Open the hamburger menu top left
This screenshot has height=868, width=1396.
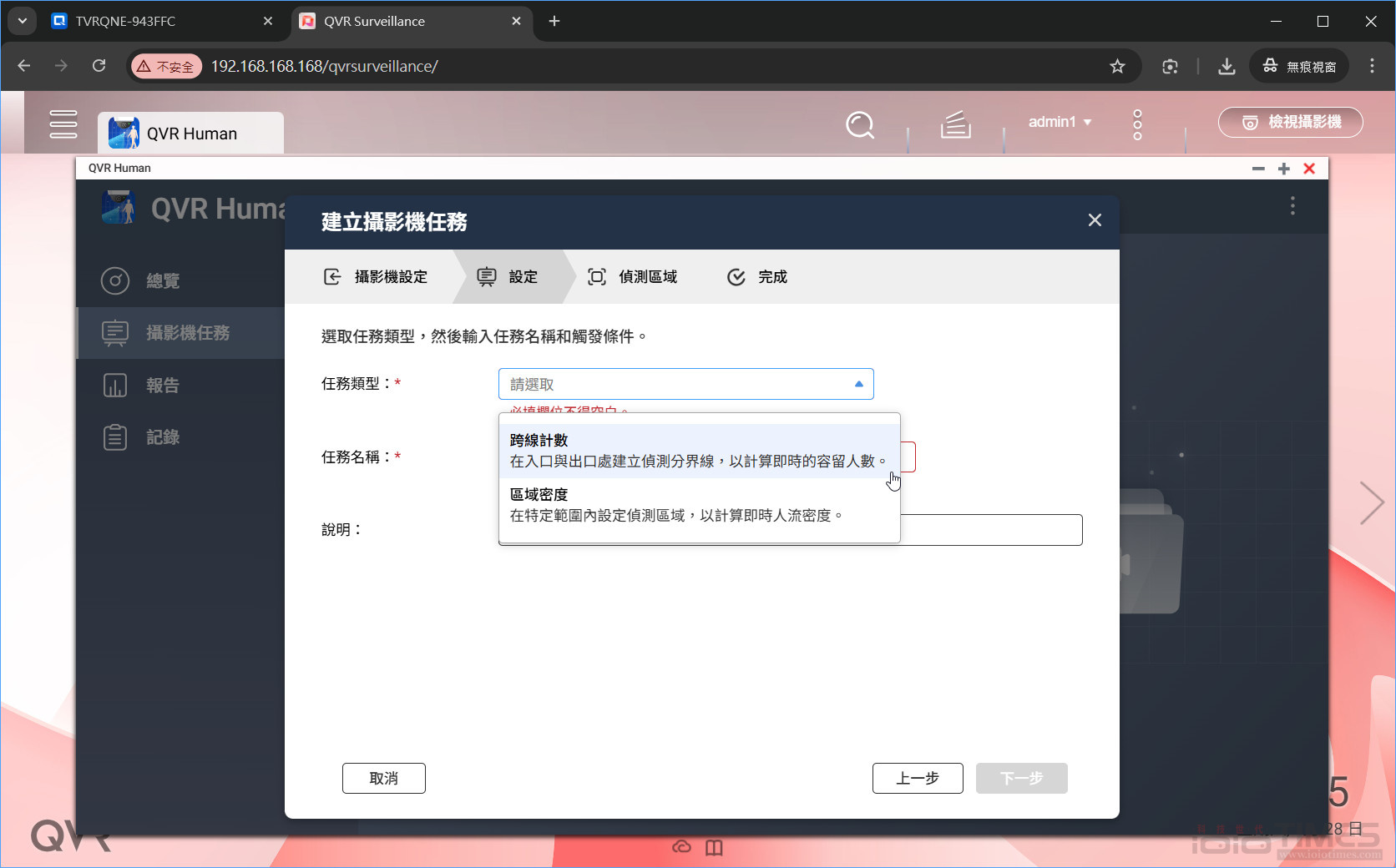point(63,123)
